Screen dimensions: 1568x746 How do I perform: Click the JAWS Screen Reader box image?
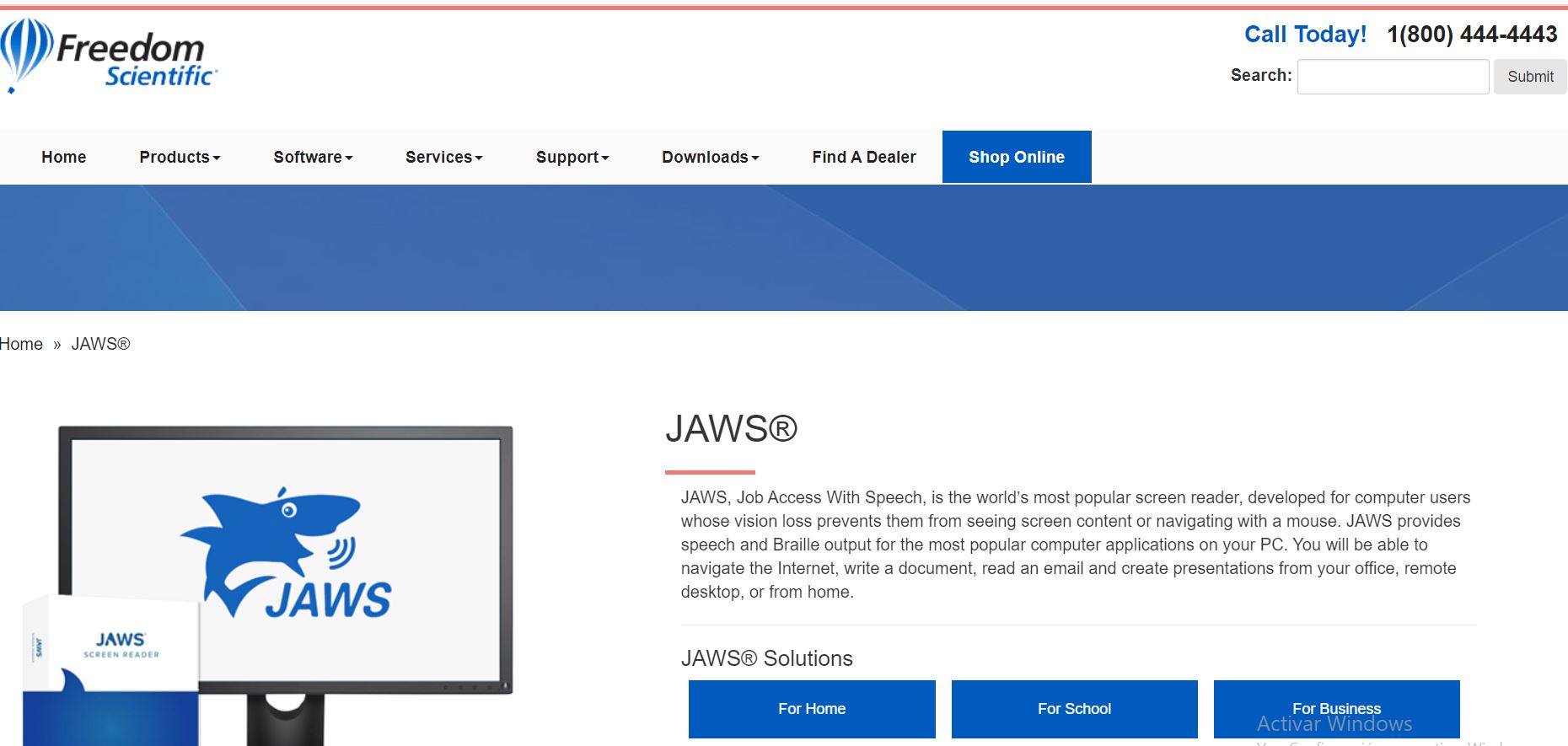[110, 672]
